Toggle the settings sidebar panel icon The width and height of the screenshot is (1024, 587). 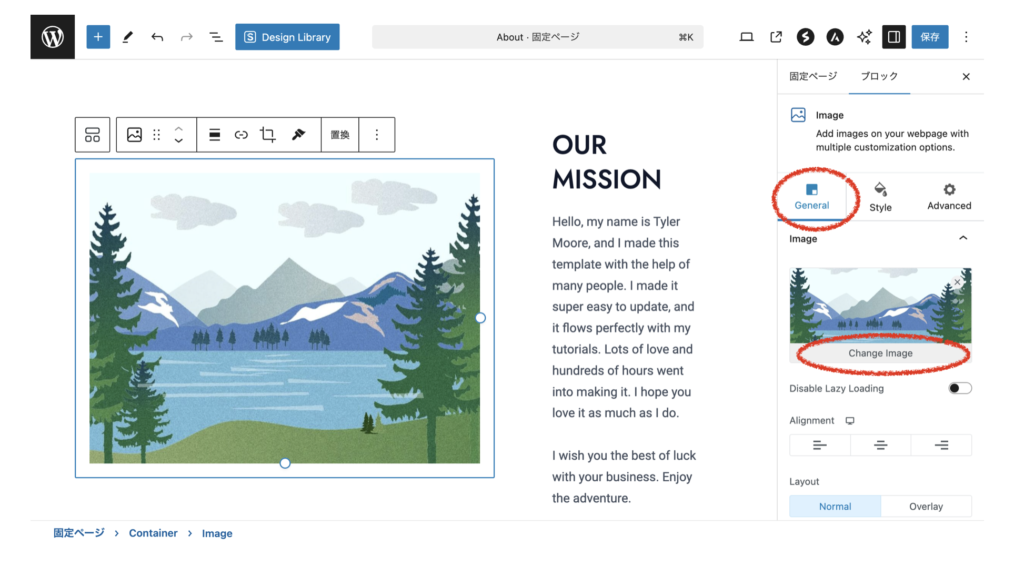click(x=893, y=37)
